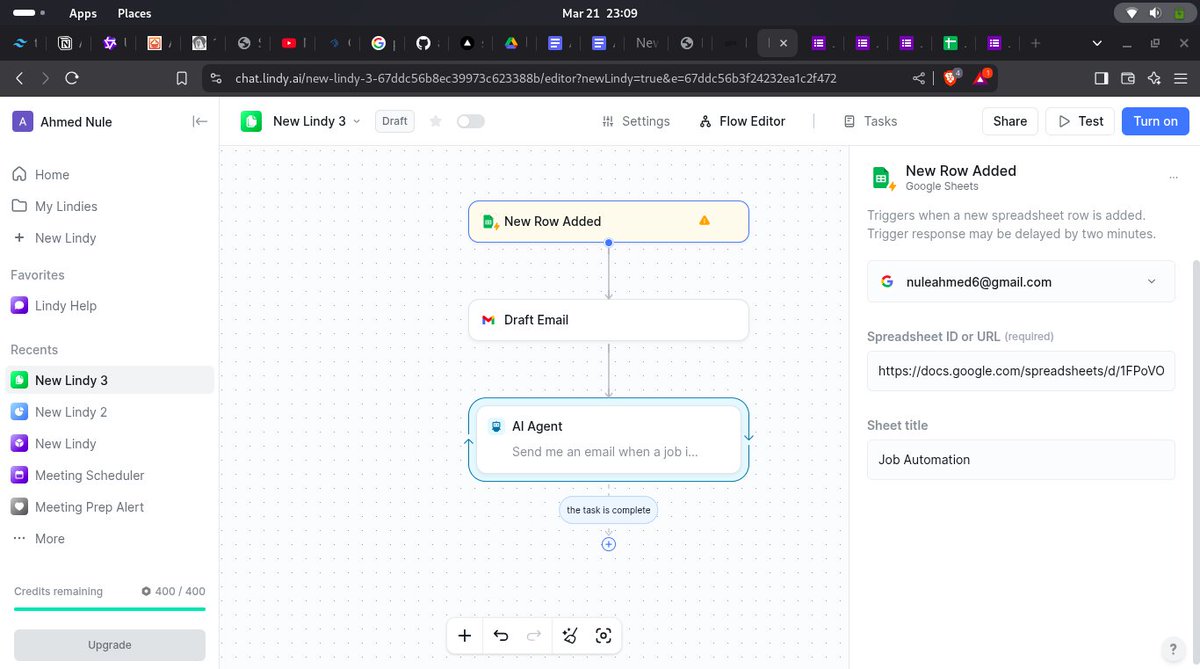Viewport: 1200px width, 669px height.
Task: Click the add node plus in bottom toolbar
Action: (465, 636)
